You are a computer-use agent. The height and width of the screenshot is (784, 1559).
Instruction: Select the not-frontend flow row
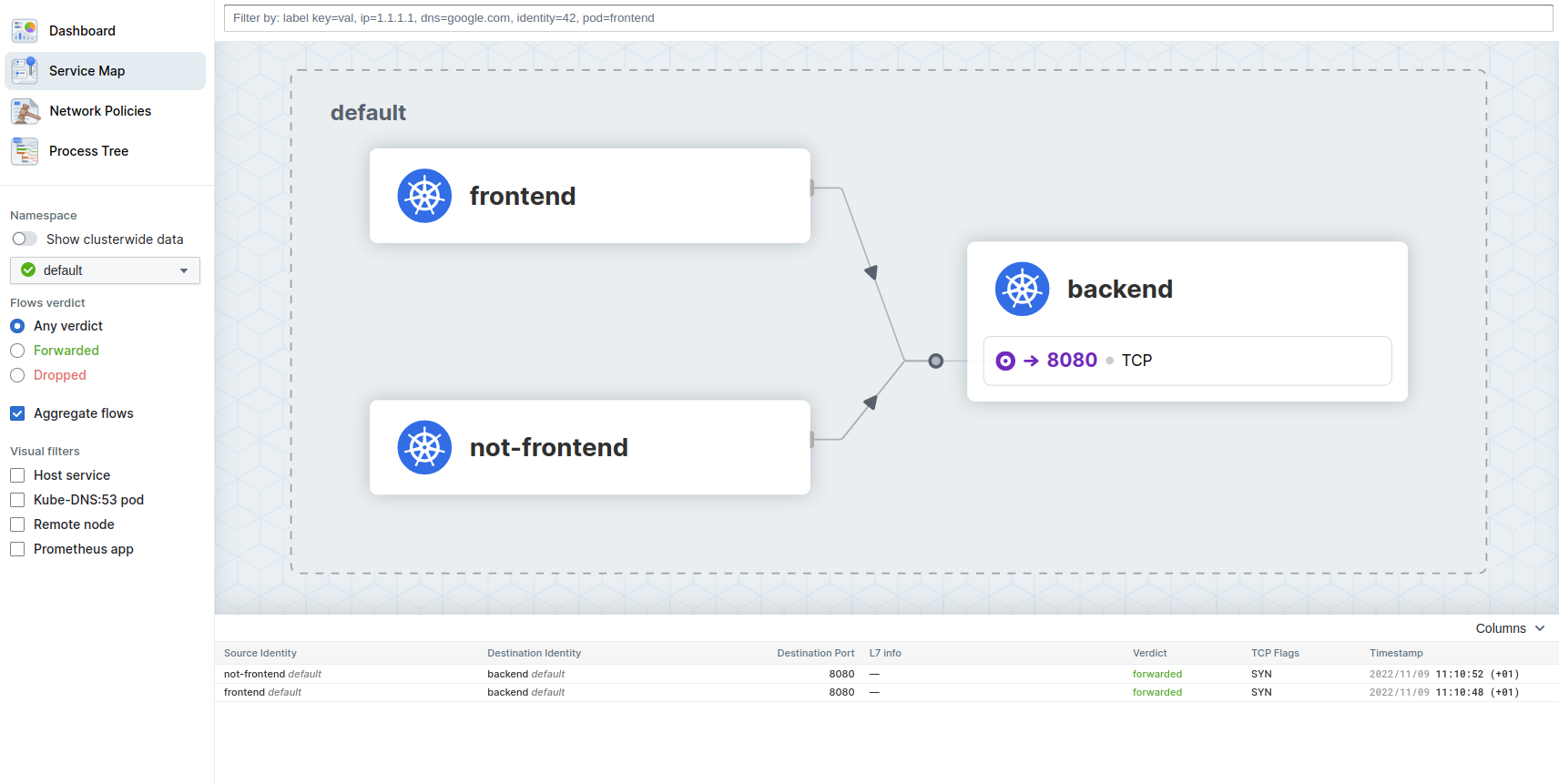coord(887,674)
